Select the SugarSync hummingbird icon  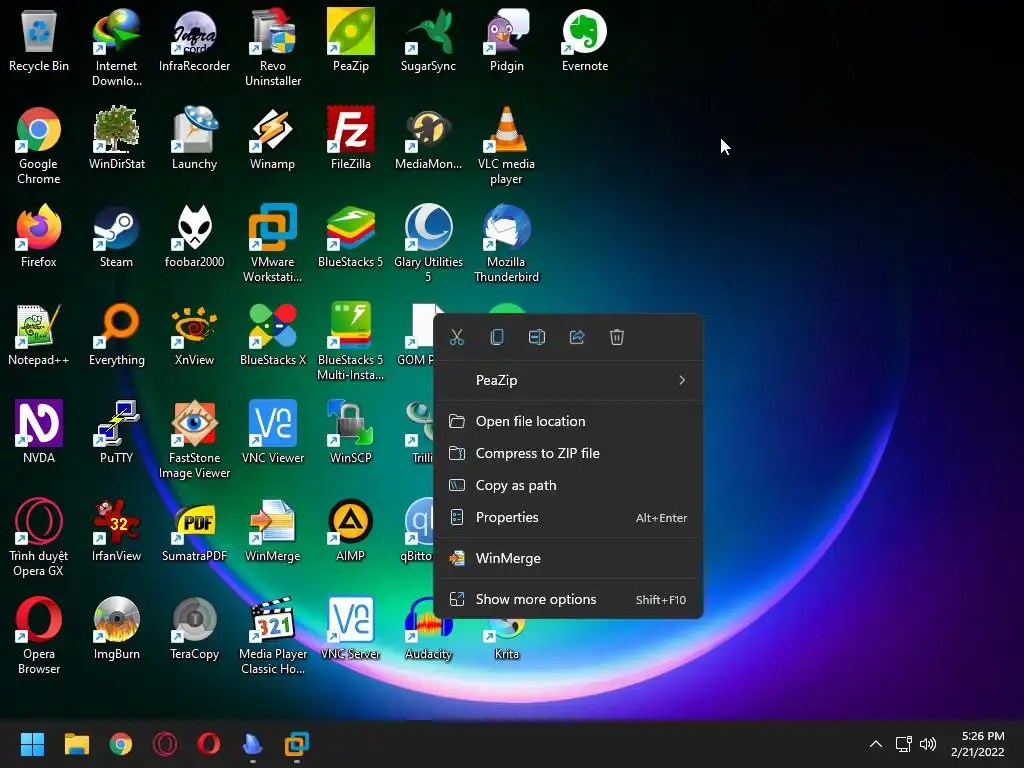428,39
